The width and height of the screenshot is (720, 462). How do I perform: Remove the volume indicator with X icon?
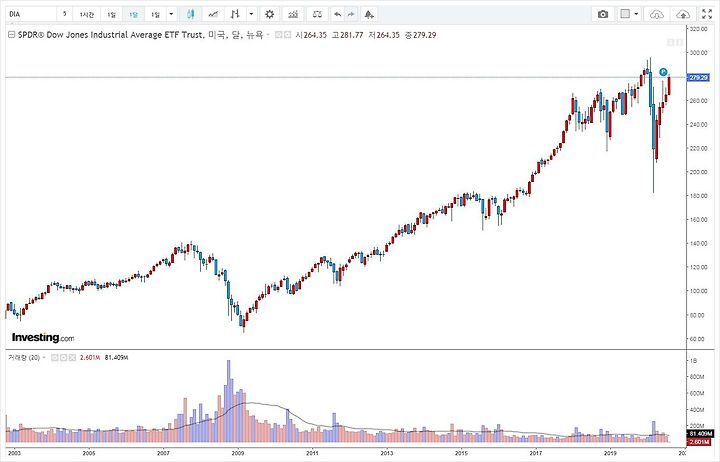72,357
